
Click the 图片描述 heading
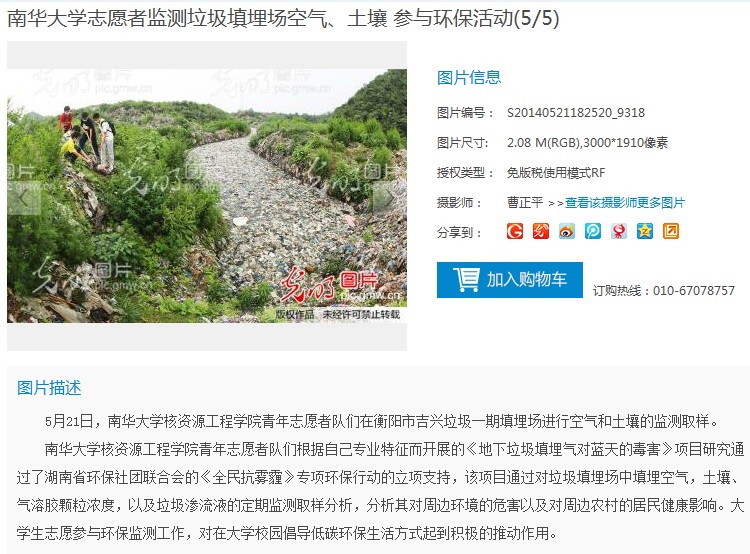click(49, 388)
